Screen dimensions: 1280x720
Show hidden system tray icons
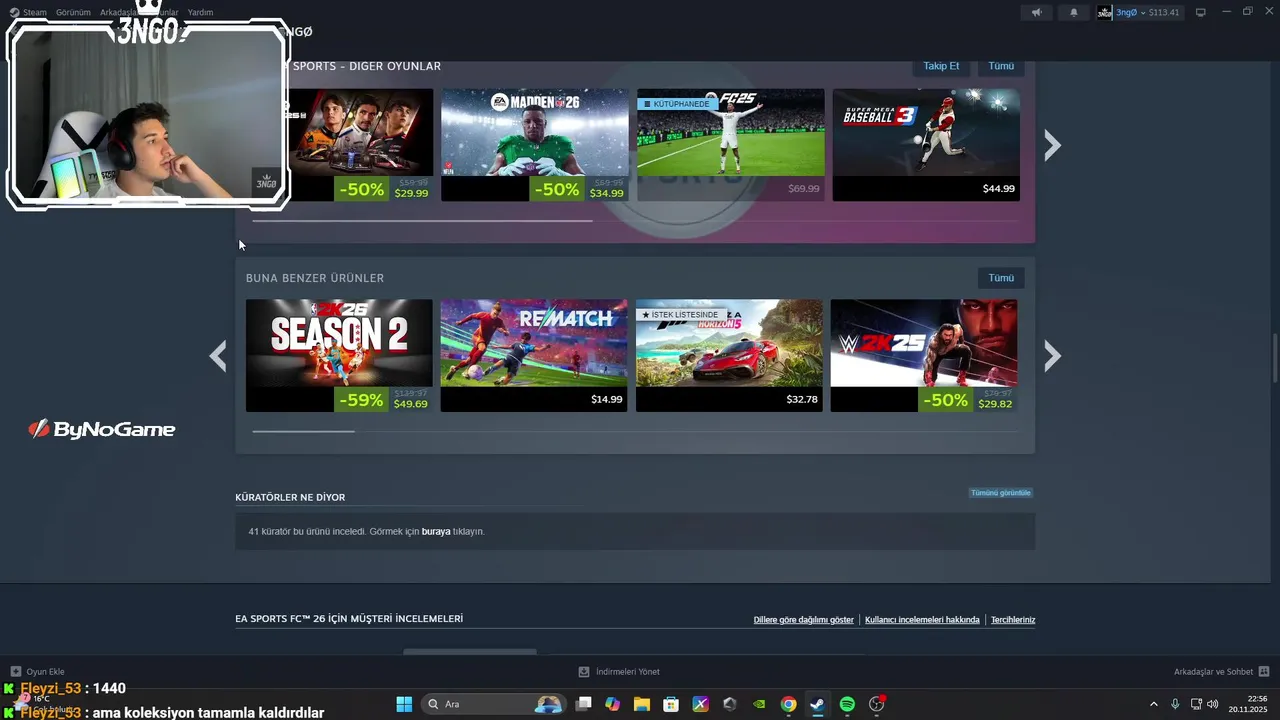(1153, 704)
